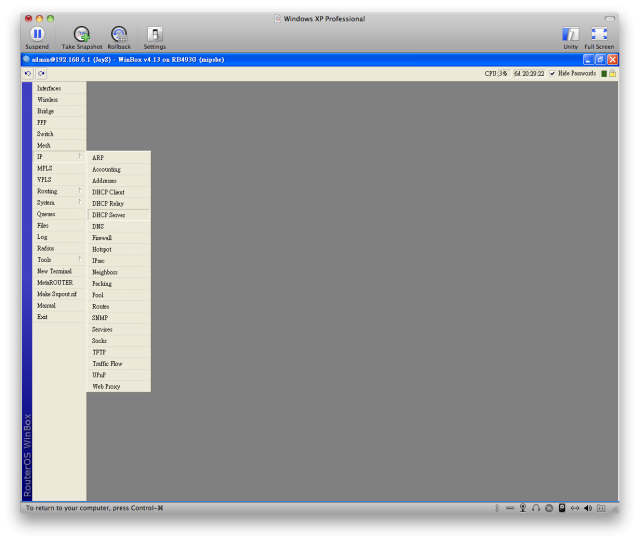Enter Full Screen mode

[599, 34]
